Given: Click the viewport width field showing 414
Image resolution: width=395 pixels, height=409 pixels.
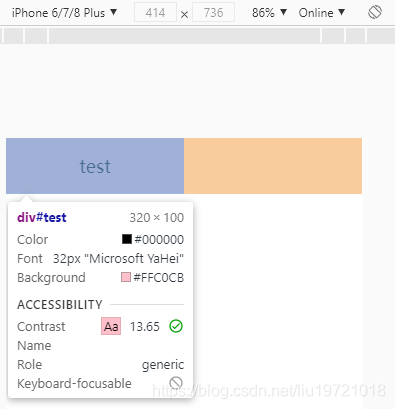Looking at the screenshot, I should tap(155, 13).
